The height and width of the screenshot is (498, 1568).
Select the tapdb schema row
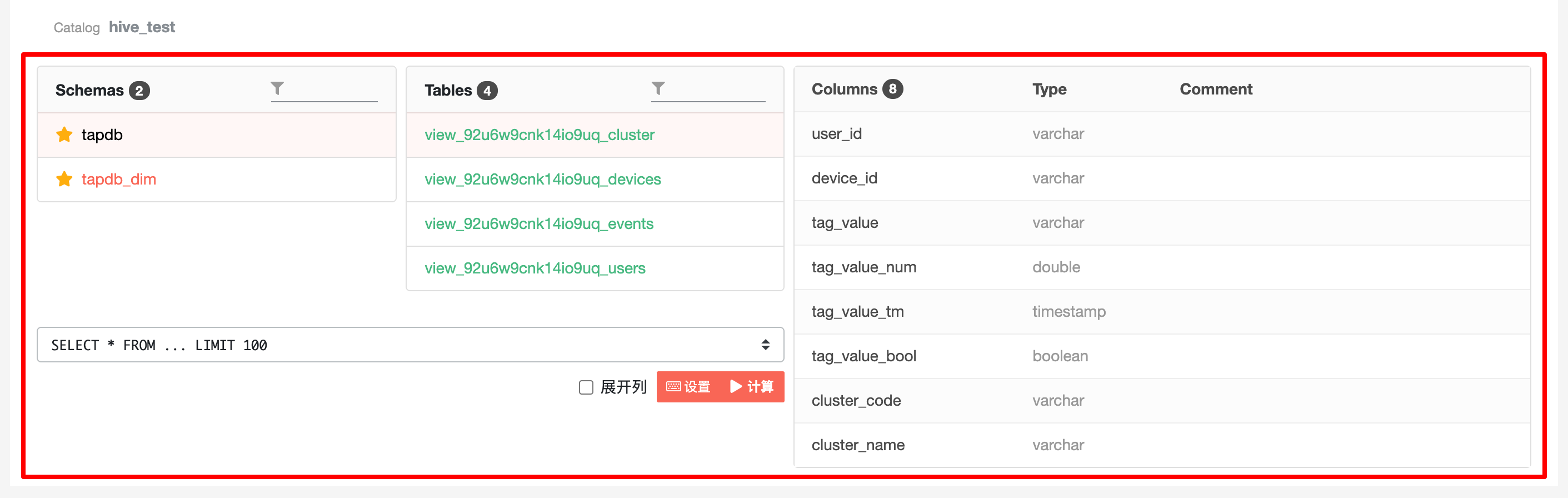coord(217,135)
